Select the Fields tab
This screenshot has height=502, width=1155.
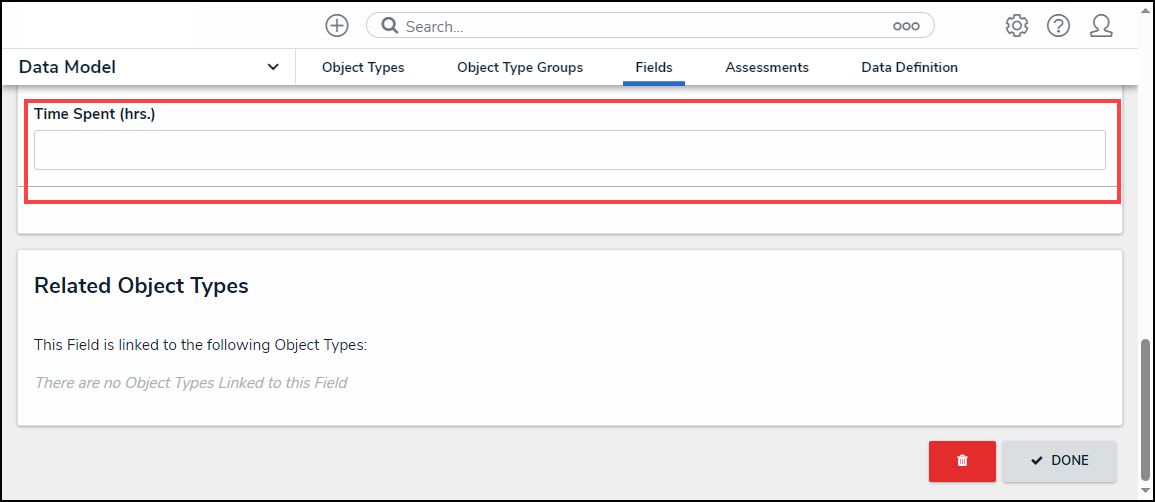(654, 67)
